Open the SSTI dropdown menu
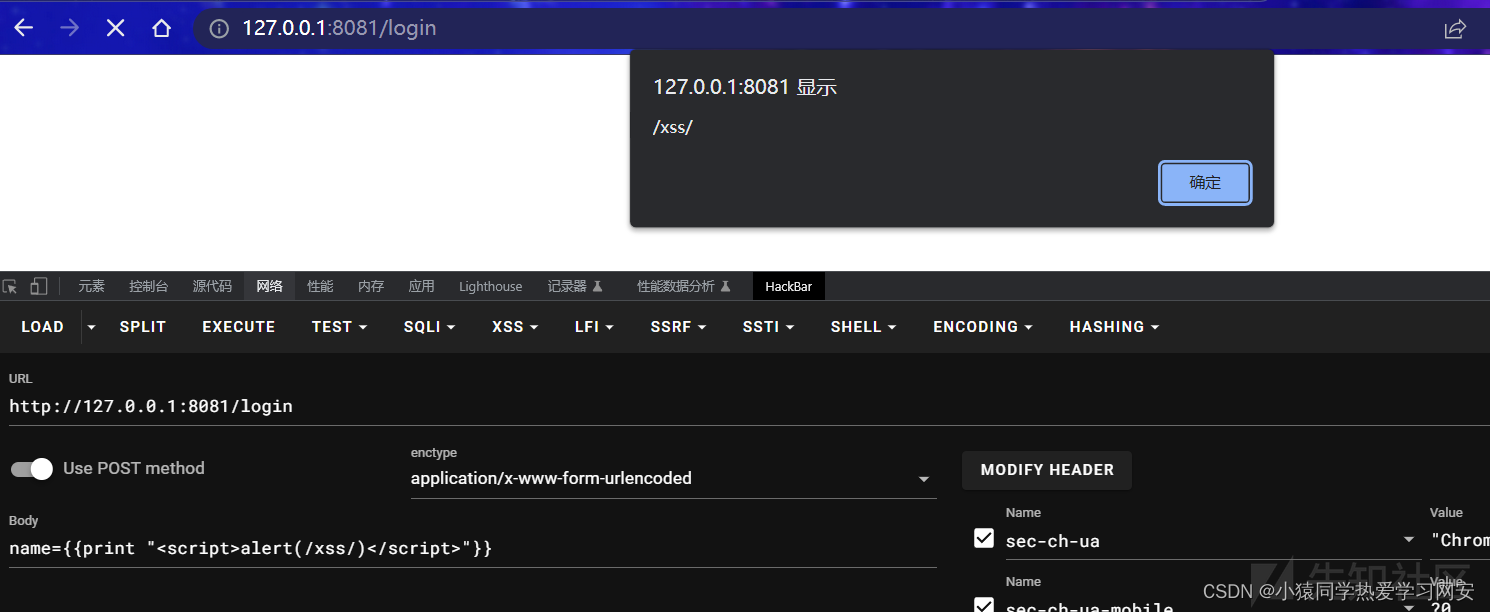 point(768,327)
